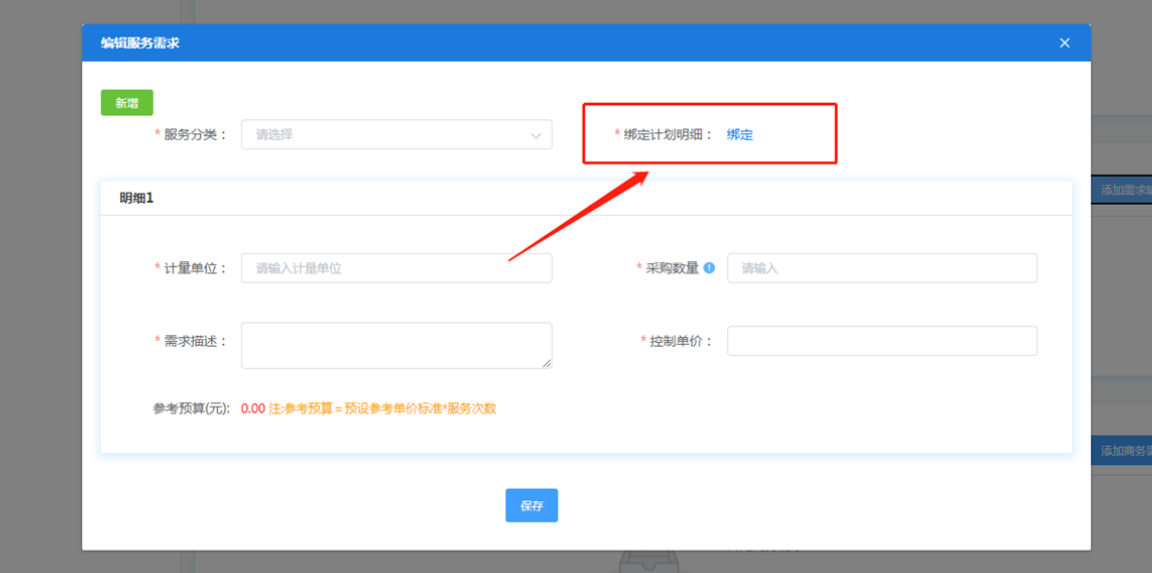The image size is (1152, 573).
Task: Focus the 计量单位 input field
Action: [396, 268]
